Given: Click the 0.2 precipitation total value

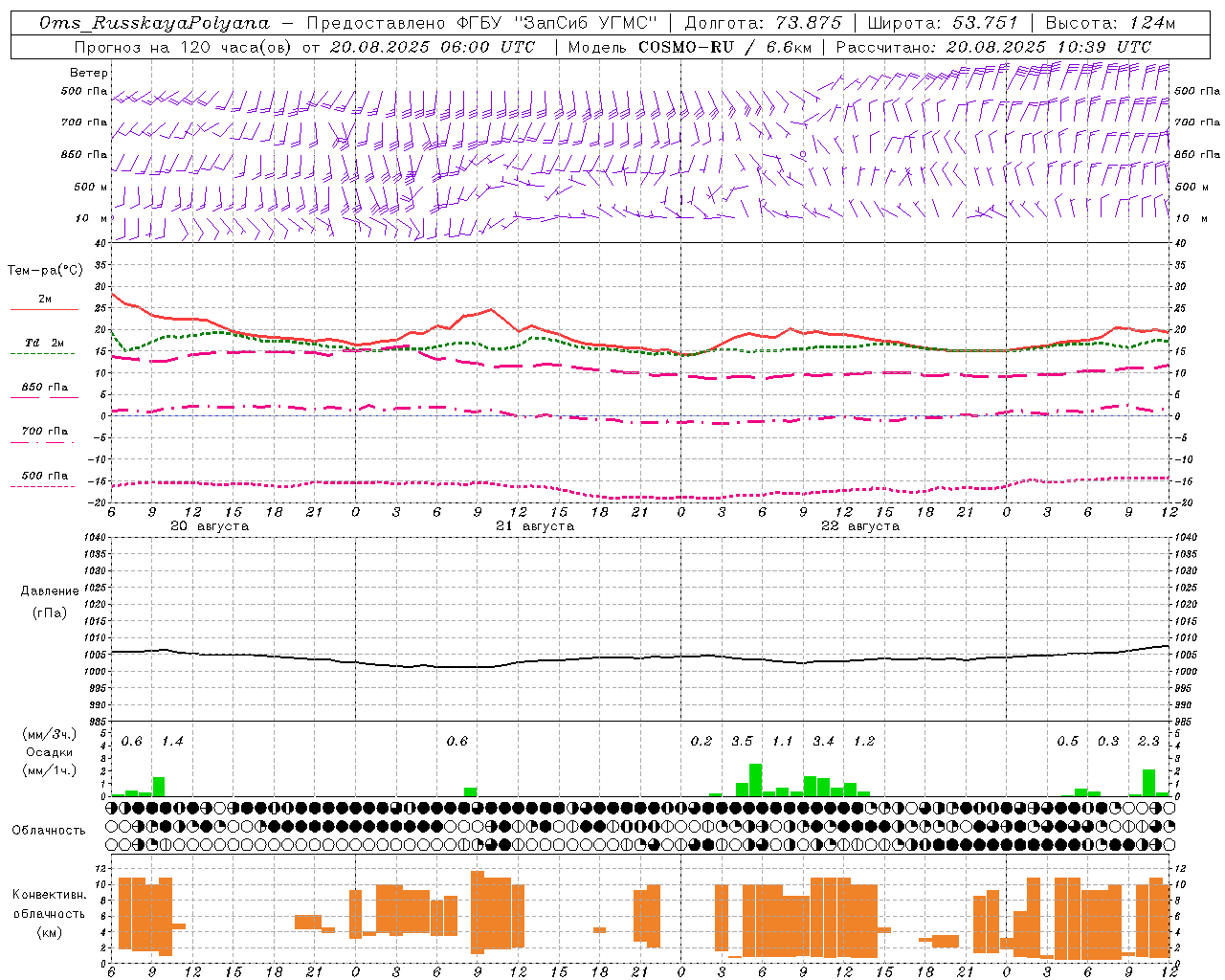Looking at the screenshot, I should pos(702,741).
